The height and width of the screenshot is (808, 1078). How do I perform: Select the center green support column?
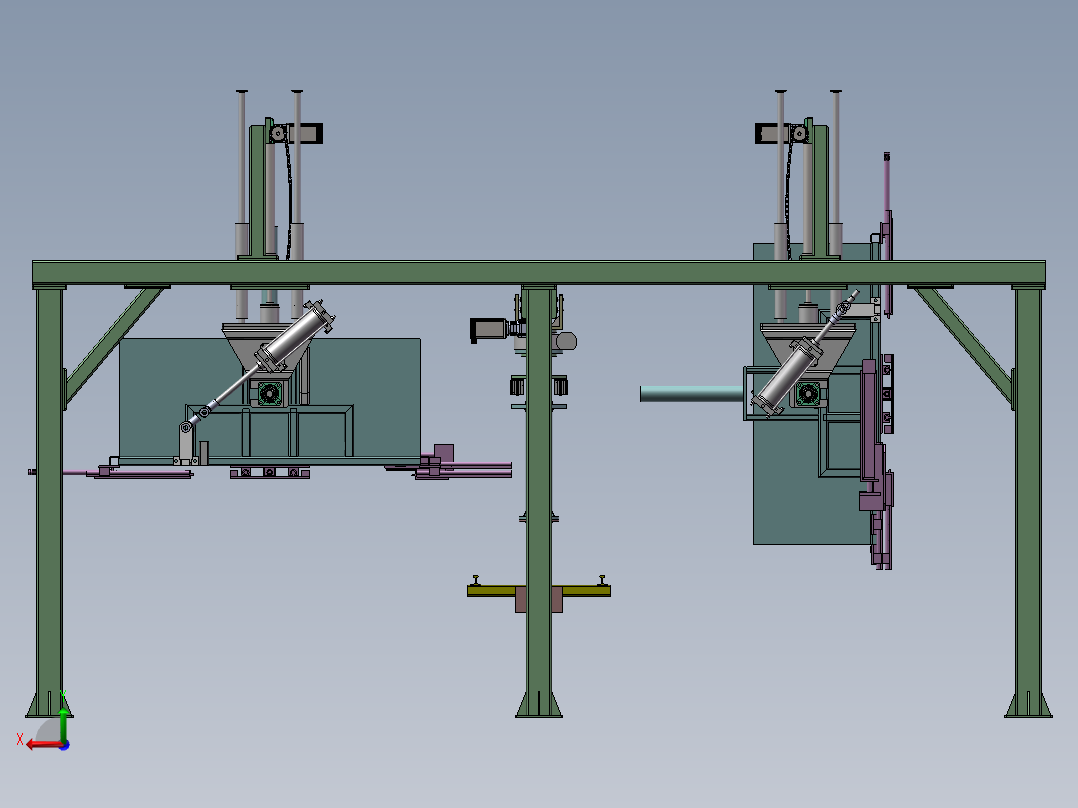(538, 480)
